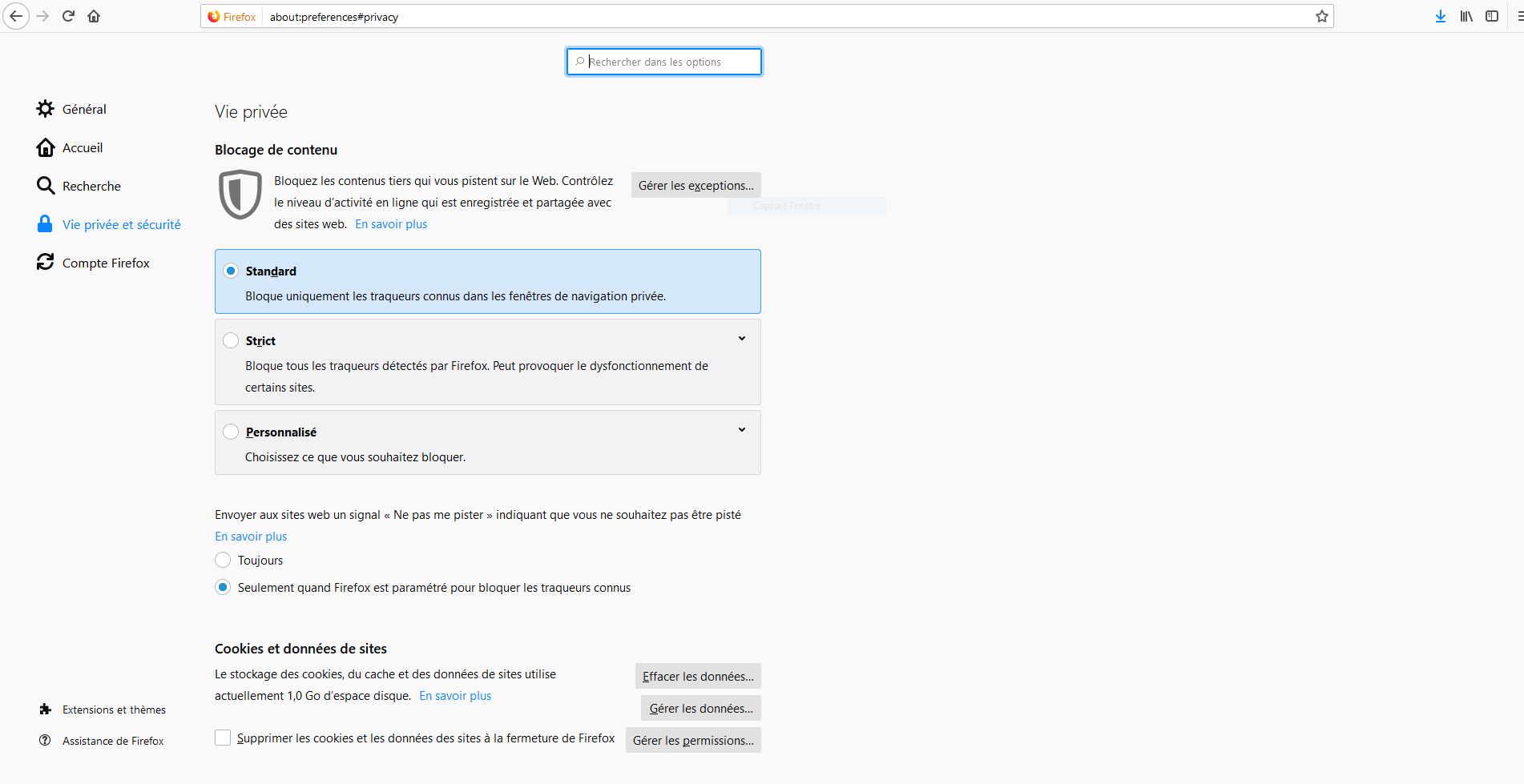This screenshot has height=784, width=1524.
Task: Bookmark this page with the star icon
Action: pyautogui.click(x=1322, y=16)
